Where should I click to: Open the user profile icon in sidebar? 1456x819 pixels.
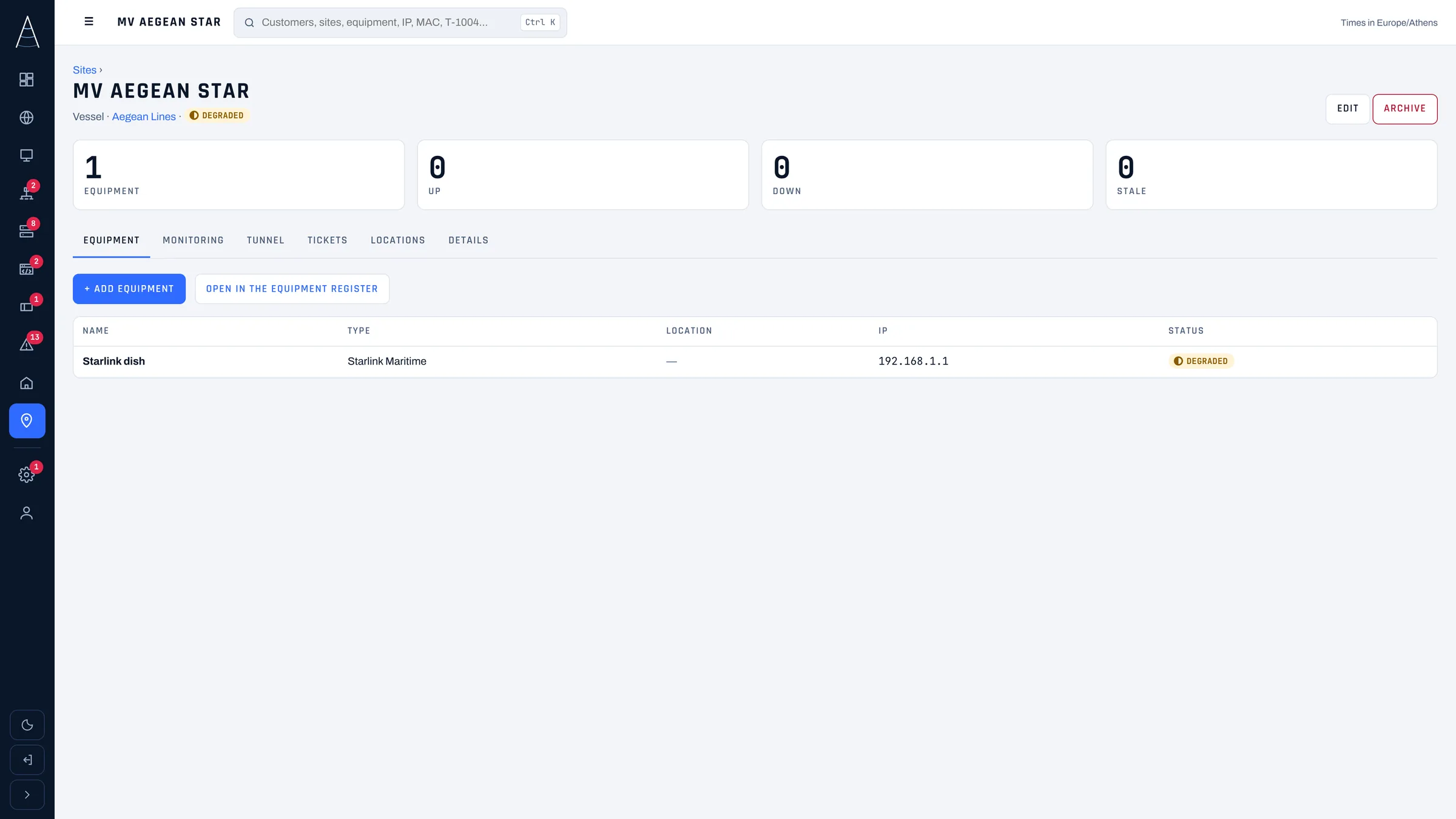[x=27, y=513]
